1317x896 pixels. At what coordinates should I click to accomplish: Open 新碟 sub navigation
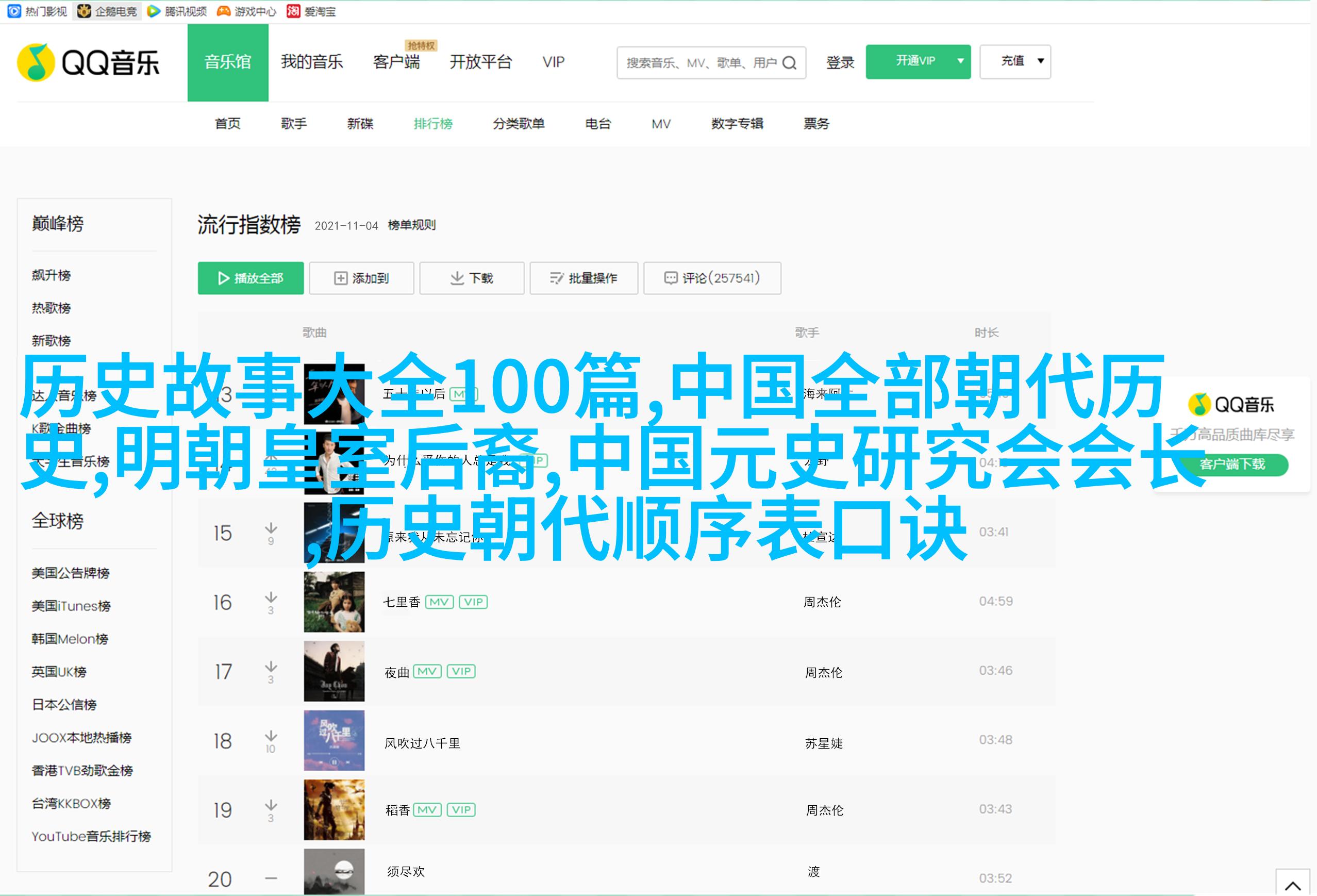point(360,124)
